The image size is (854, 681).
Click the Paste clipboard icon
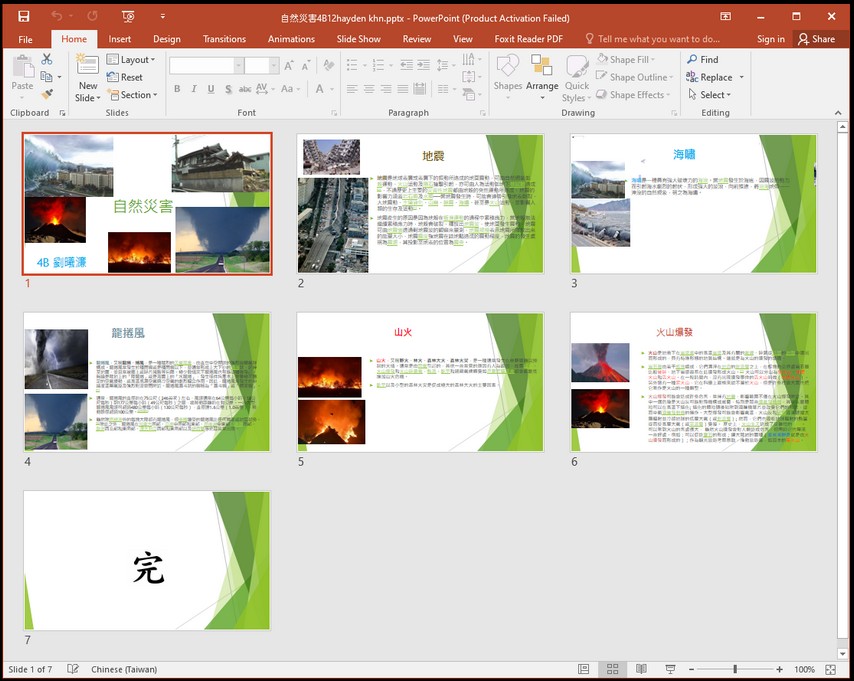tap(23, 66)
